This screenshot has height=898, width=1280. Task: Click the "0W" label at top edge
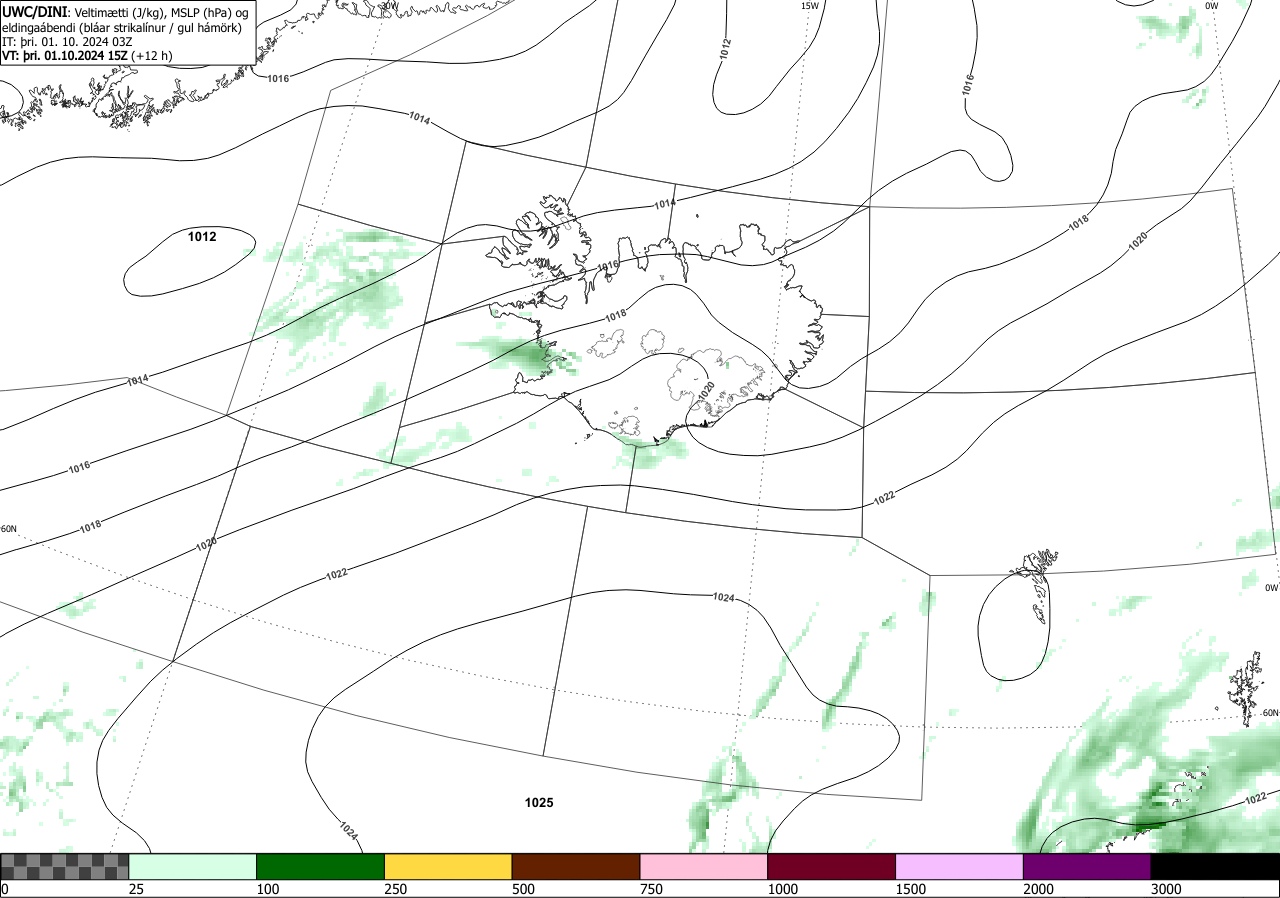[1211, 5]
